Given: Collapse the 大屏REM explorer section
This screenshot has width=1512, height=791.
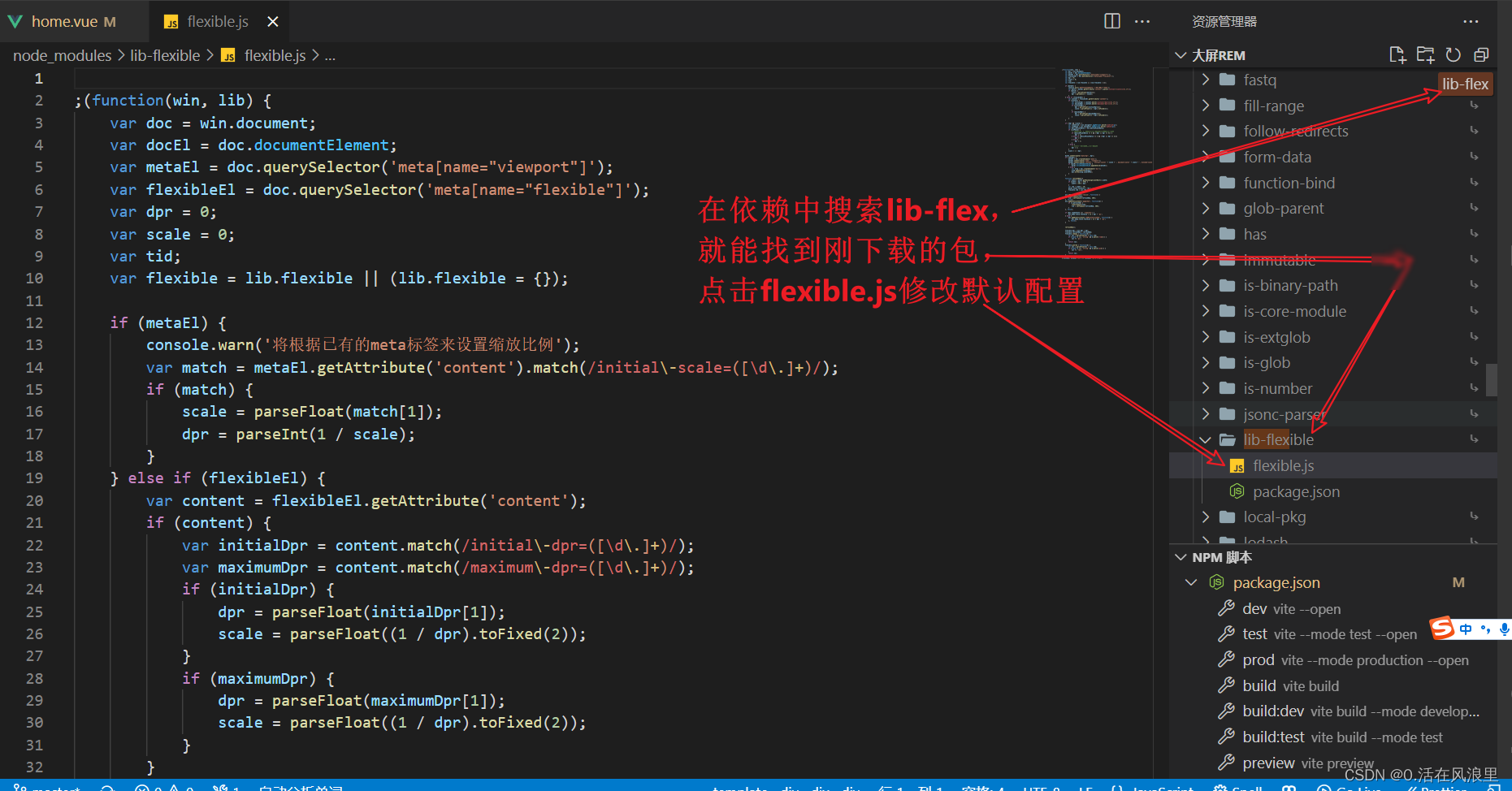Looking at the screenshot, I should (1181, 55).
